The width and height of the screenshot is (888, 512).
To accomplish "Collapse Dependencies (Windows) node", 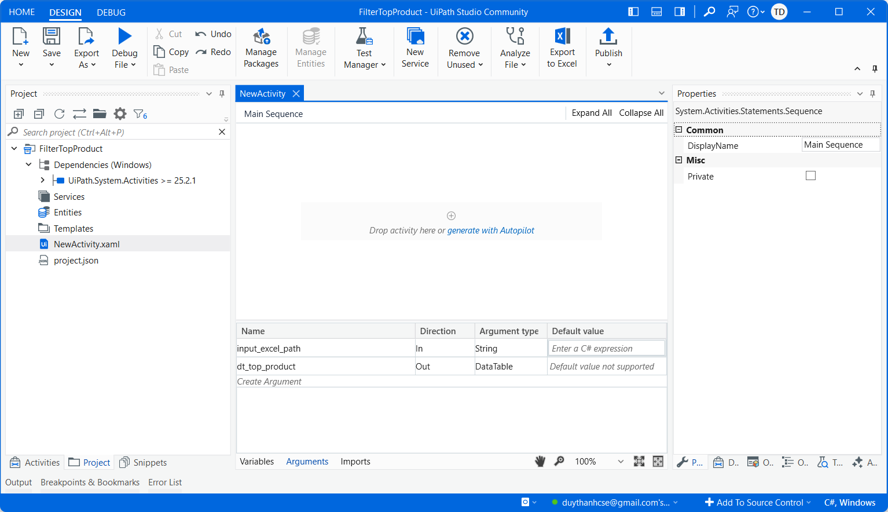I will coord(28,164).
